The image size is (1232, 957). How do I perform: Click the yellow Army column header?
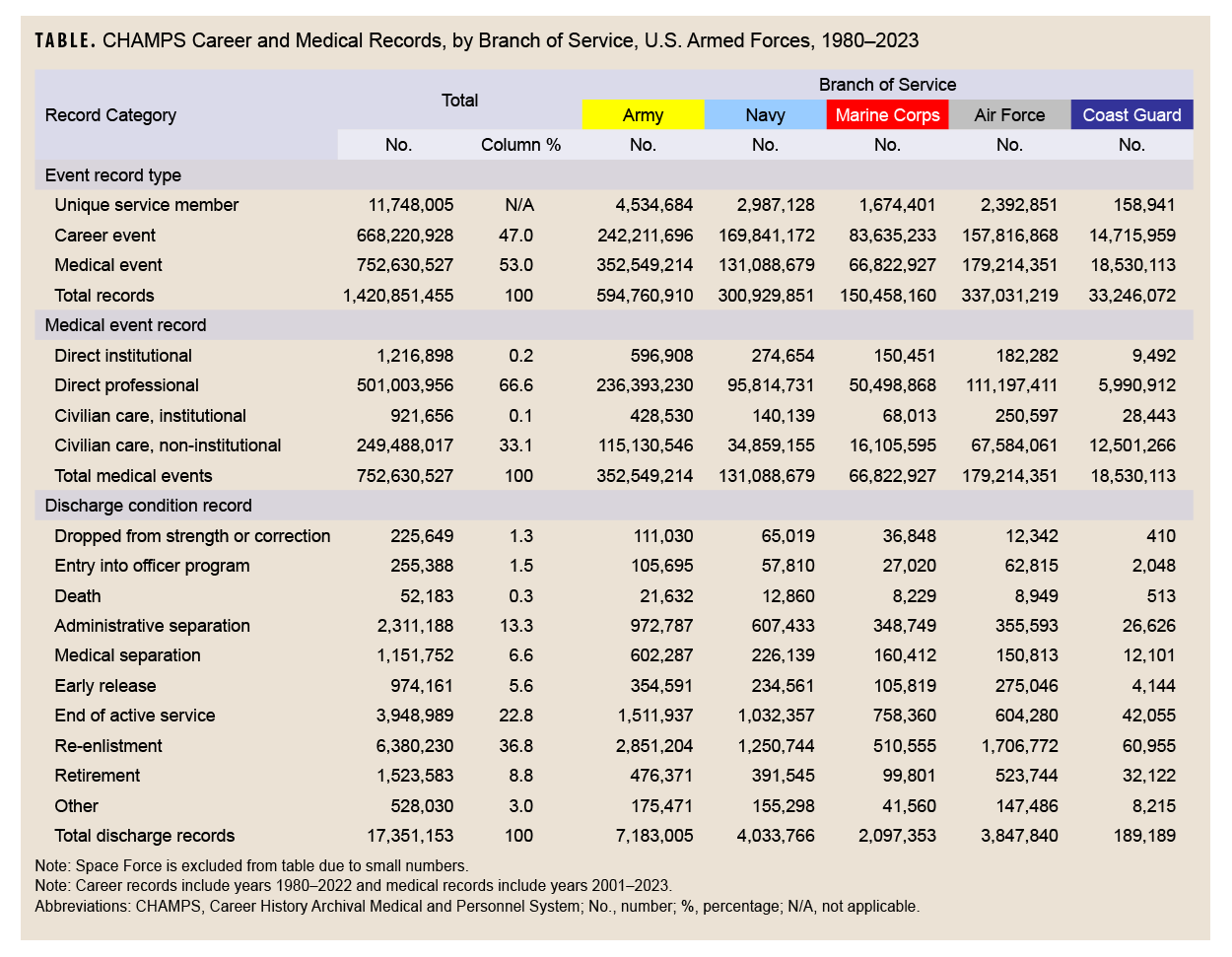point(643,115)
